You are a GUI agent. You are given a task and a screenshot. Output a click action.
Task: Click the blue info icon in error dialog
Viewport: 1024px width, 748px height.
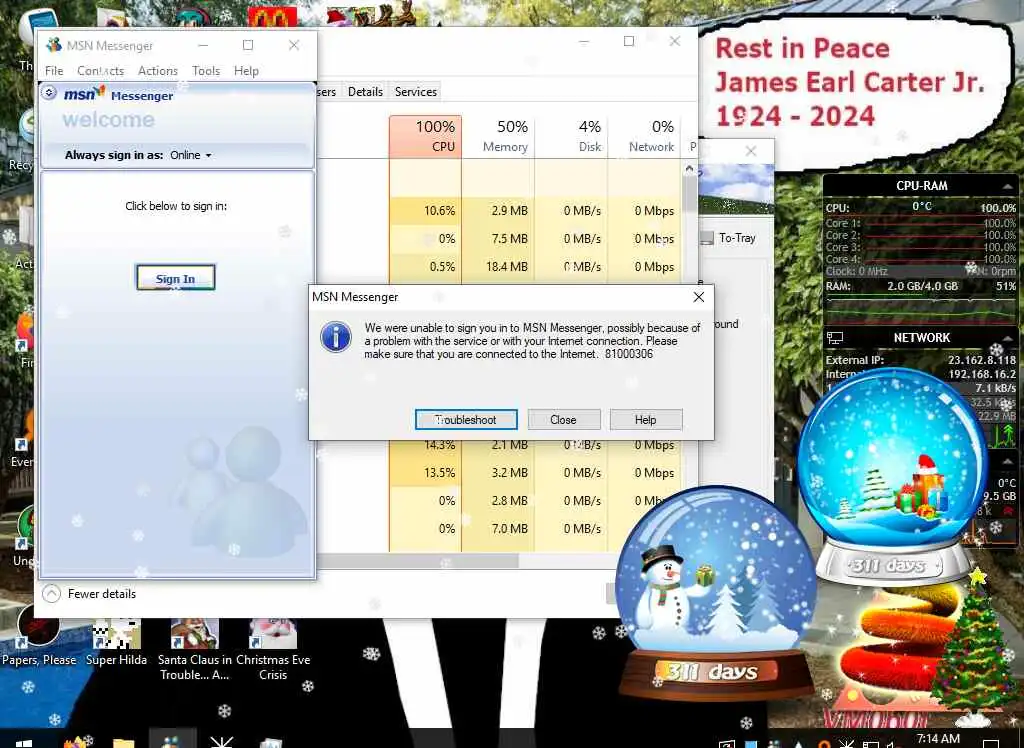coord(336,337)
